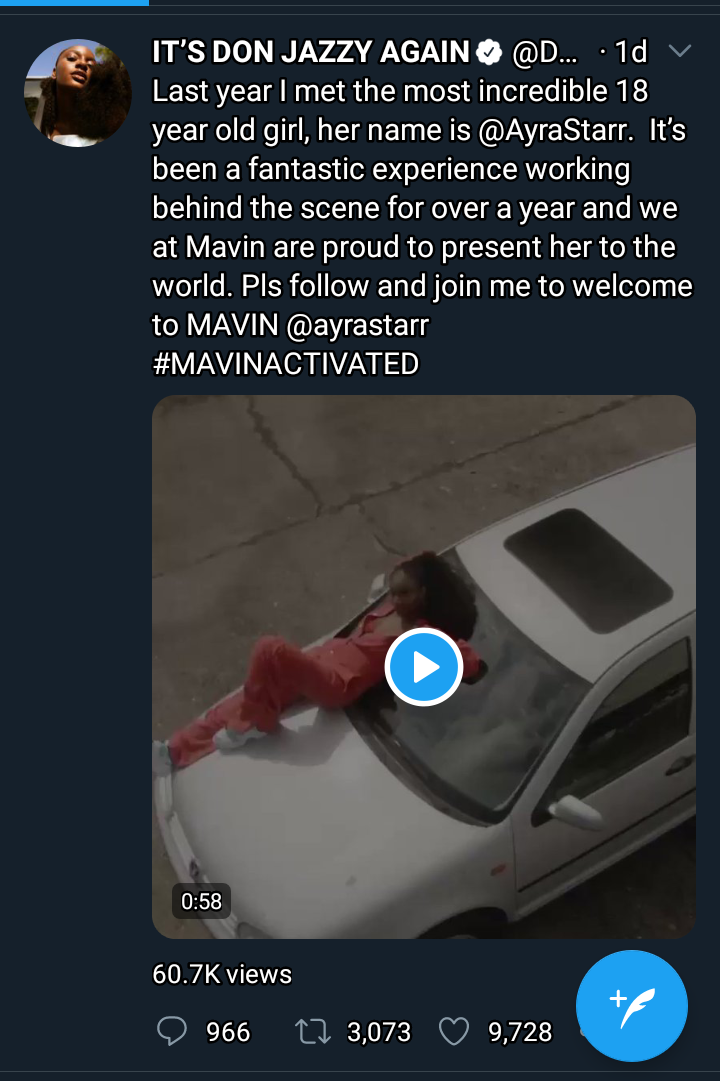The width and height of the screenshot is (720, 1081).
Task: Click the verified badge beside the name
Action: click(x=489, y=52)
